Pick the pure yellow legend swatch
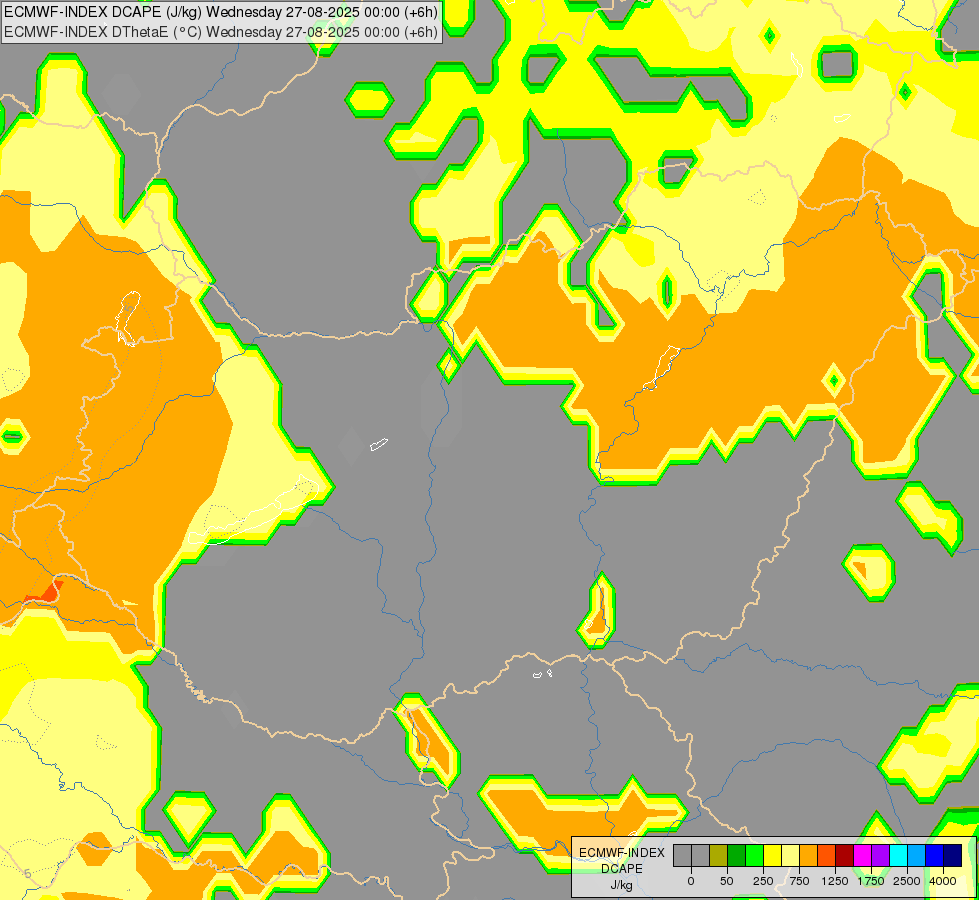The image size is (979, 900). pyautogui.click(x=772, y=856)
